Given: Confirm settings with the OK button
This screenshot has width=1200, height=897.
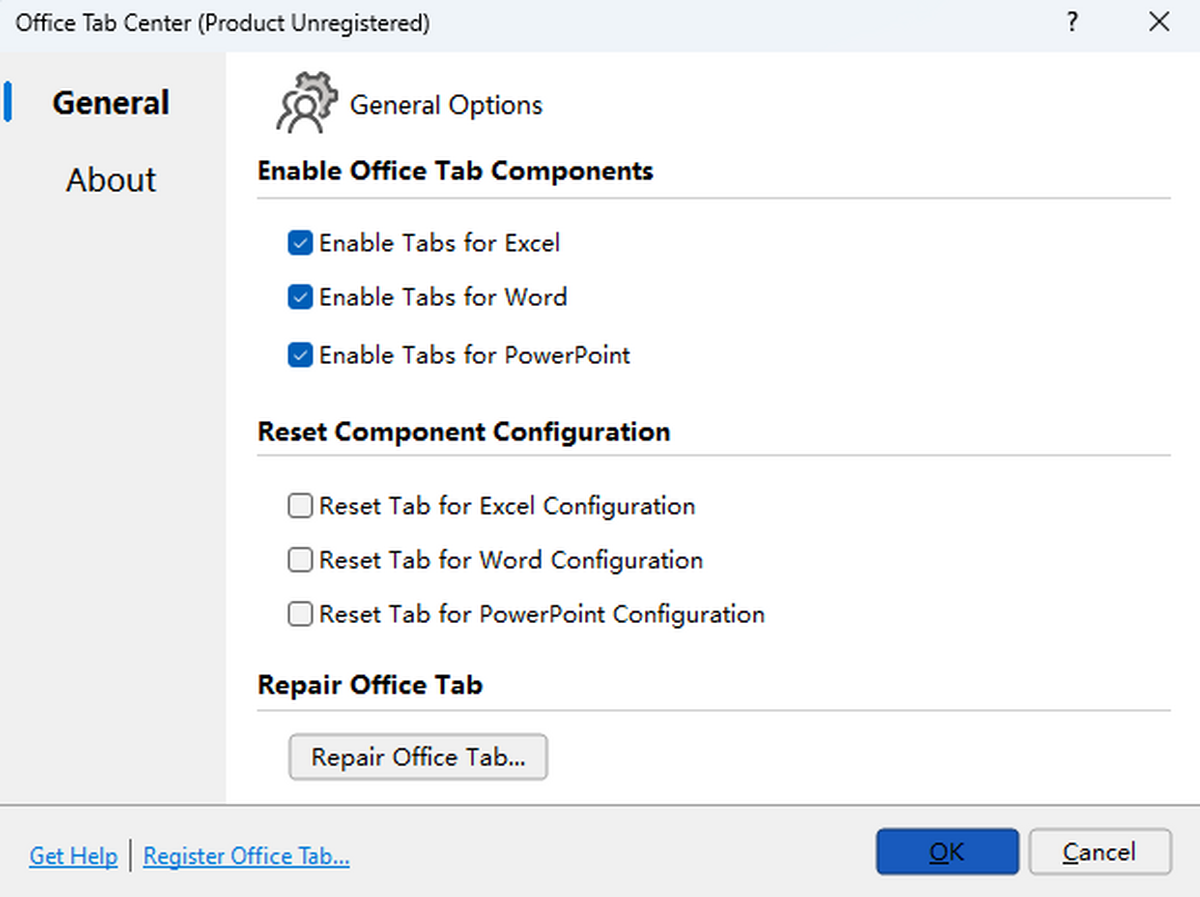Looking at the screenshot, I should click(947, 852).
